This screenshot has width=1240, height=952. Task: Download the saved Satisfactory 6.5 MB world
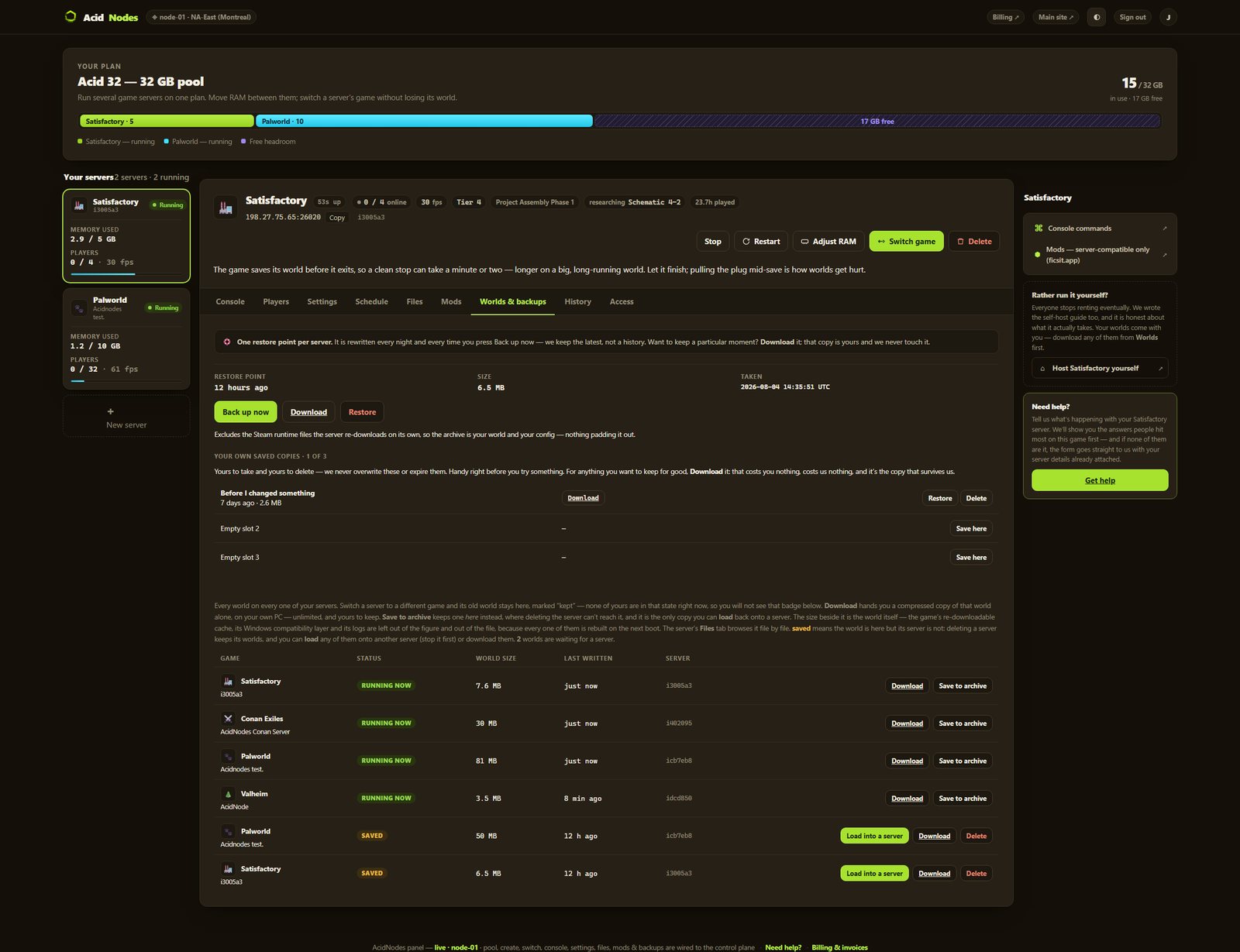pos(934,874)
